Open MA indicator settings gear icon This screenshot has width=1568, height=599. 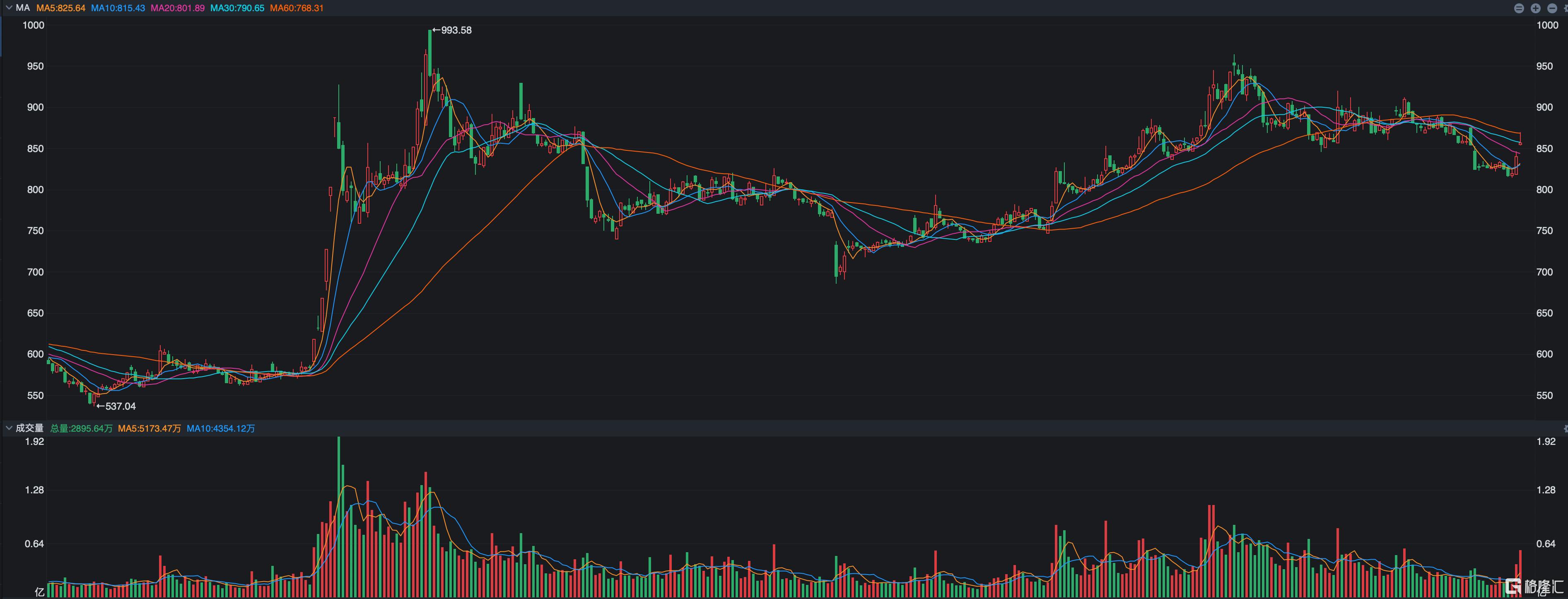(x=1566, y=8)
